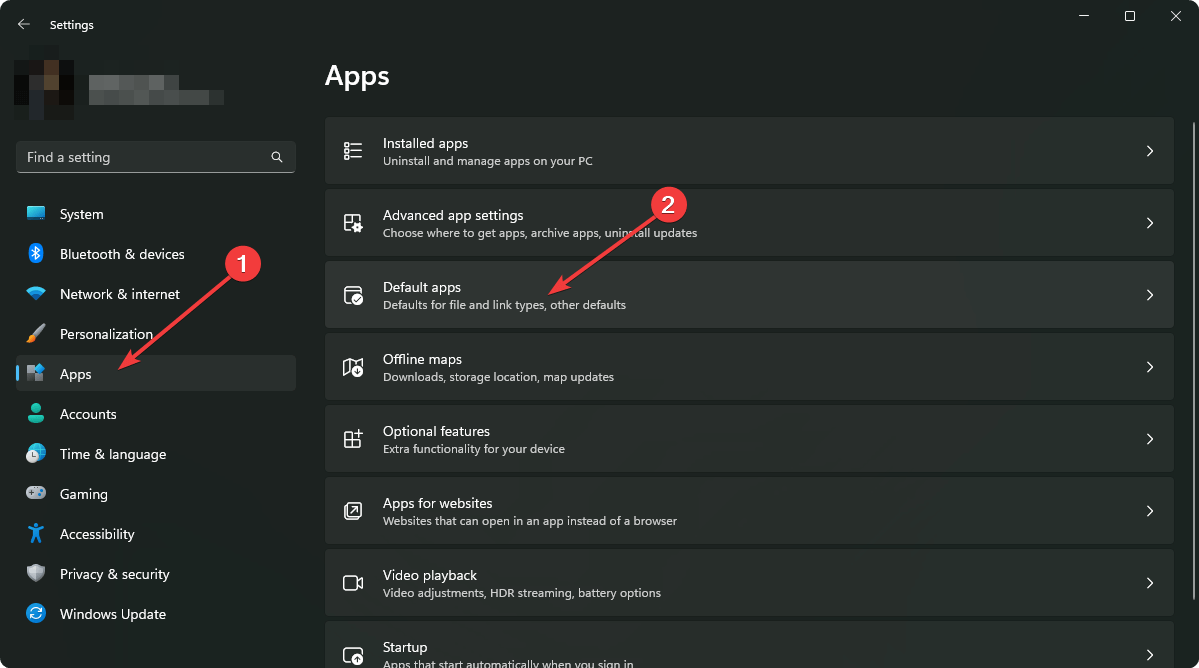Click the Privacy & security shield icon

[36, 573]
